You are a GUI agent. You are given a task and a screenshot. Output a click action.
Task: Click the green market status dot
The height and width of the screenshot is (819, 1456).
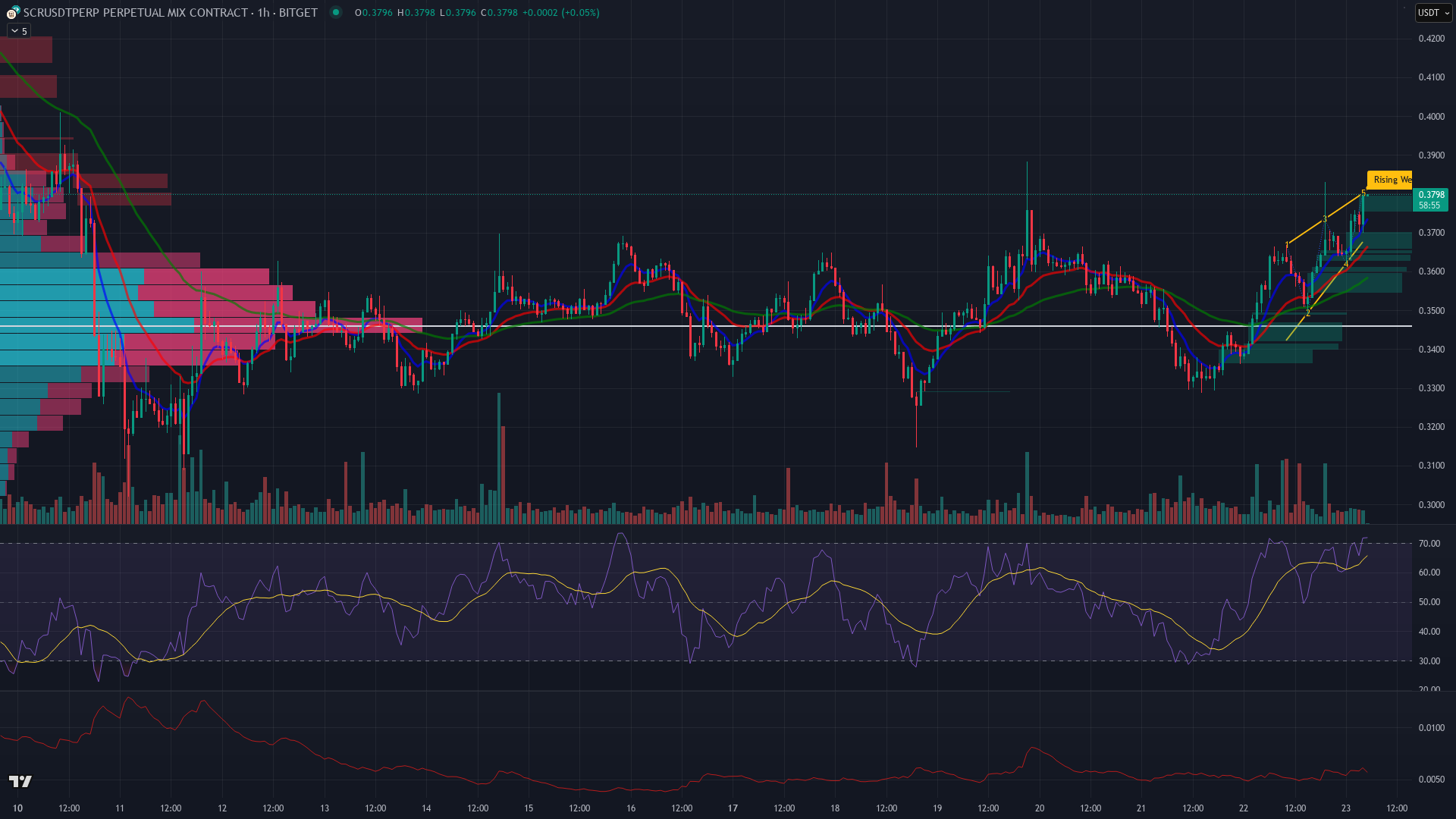click(335, 12)
